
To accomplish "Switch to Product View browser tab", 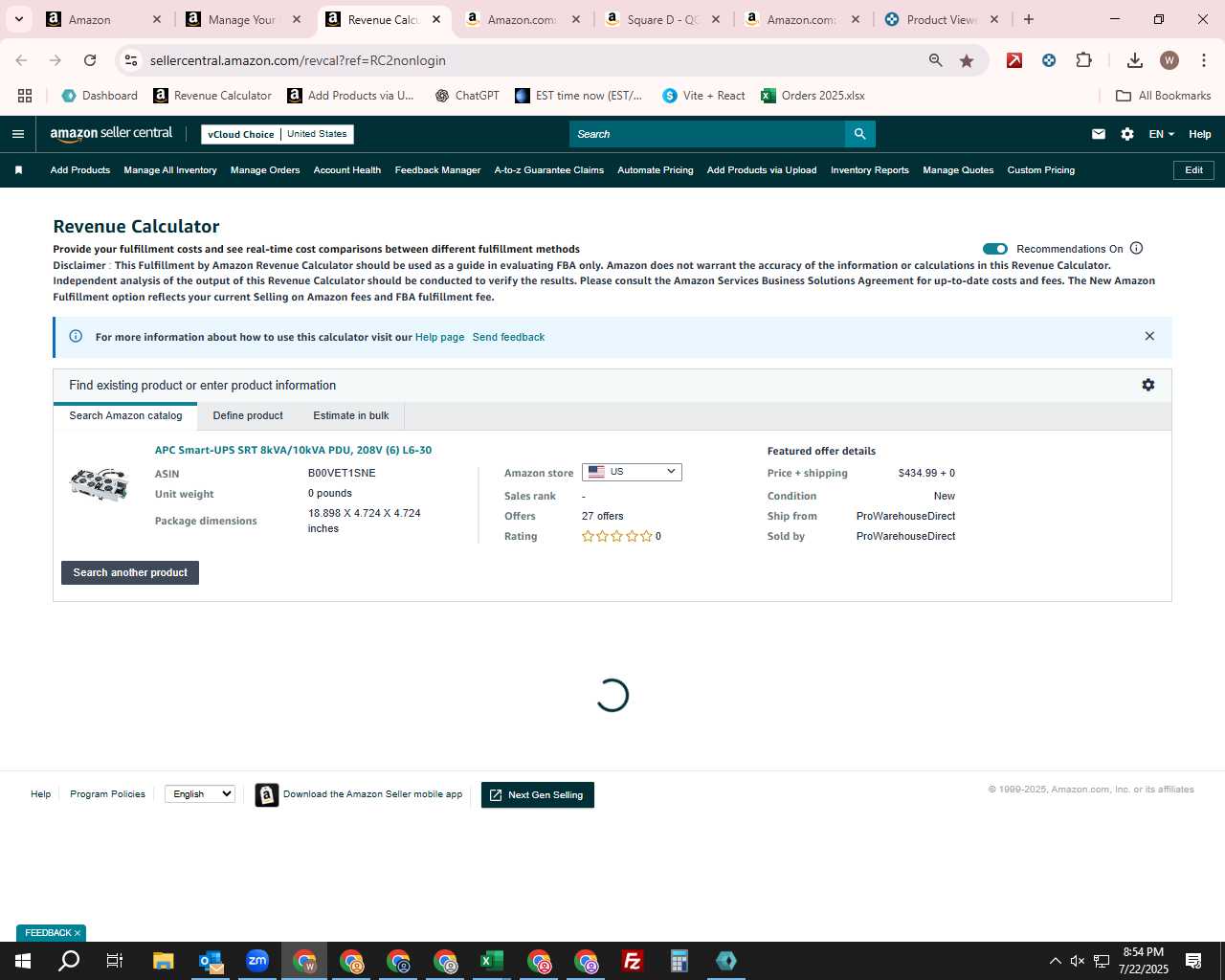I will tap(941, 19).
